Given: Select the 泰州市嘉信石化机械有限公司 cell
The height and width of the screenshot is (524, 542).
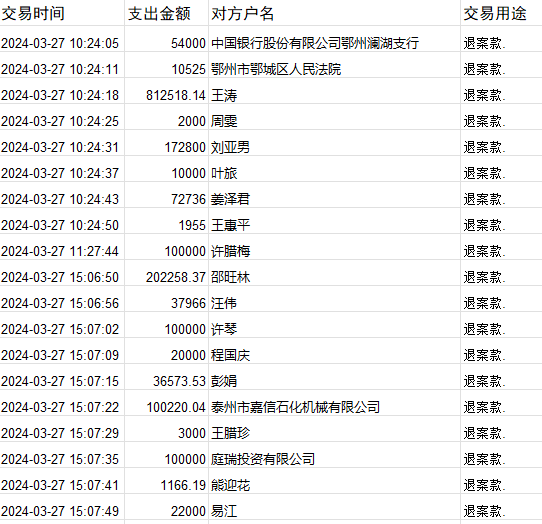Looking at the screenshot, I should pyautogui.click(x=334, y=407).
